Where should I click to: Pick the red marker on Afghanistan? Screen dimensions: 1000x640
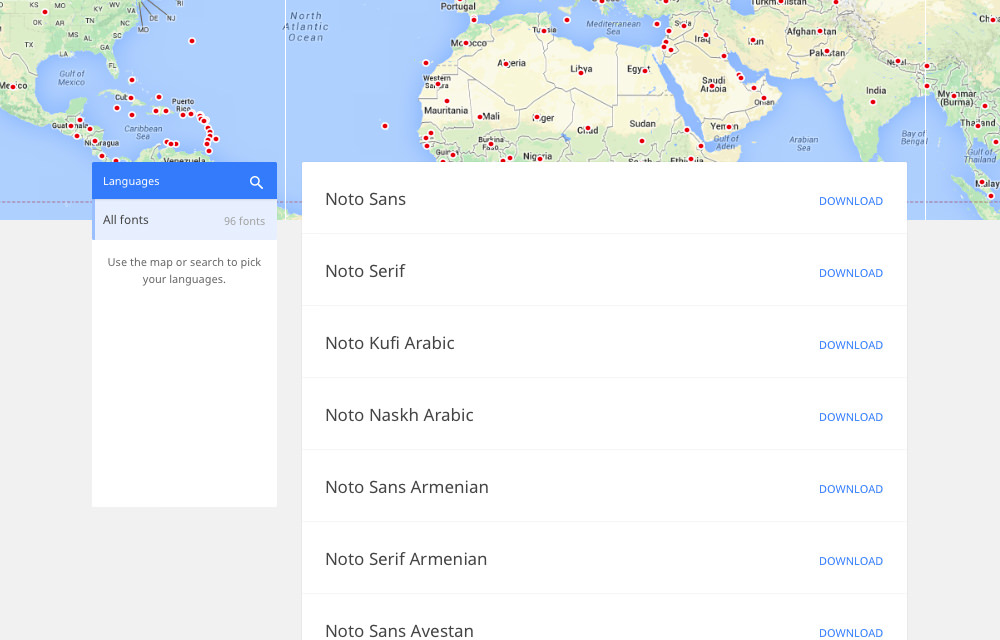tap(821, 30)
